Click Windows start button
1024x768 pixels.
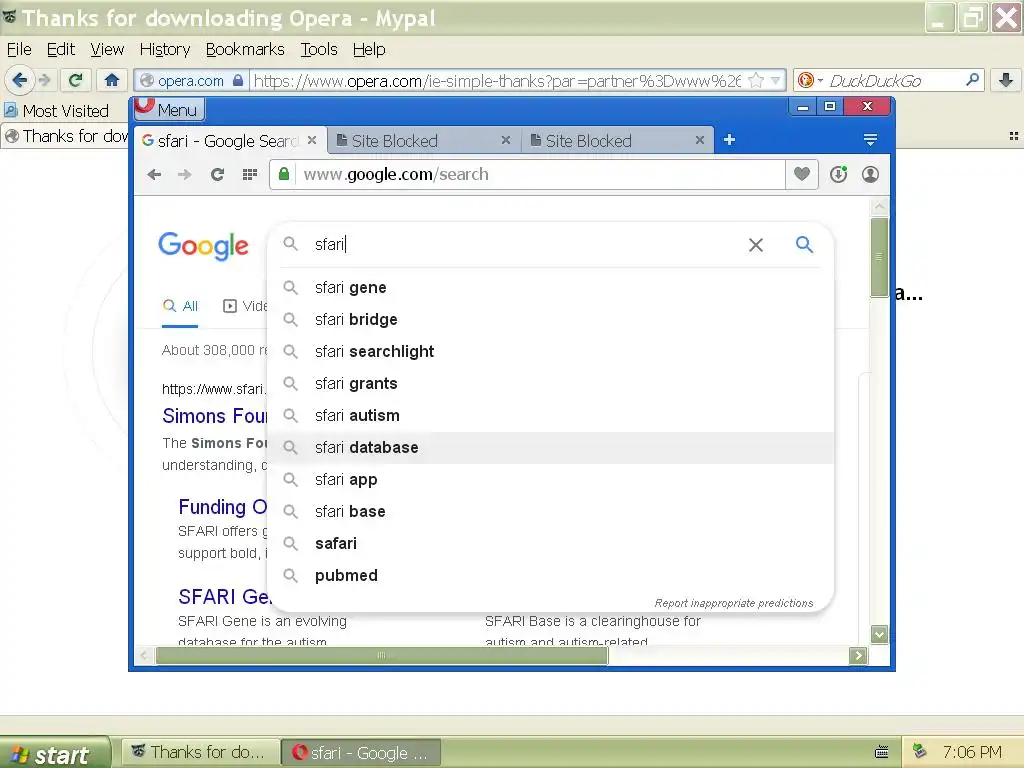pos(55,753)
